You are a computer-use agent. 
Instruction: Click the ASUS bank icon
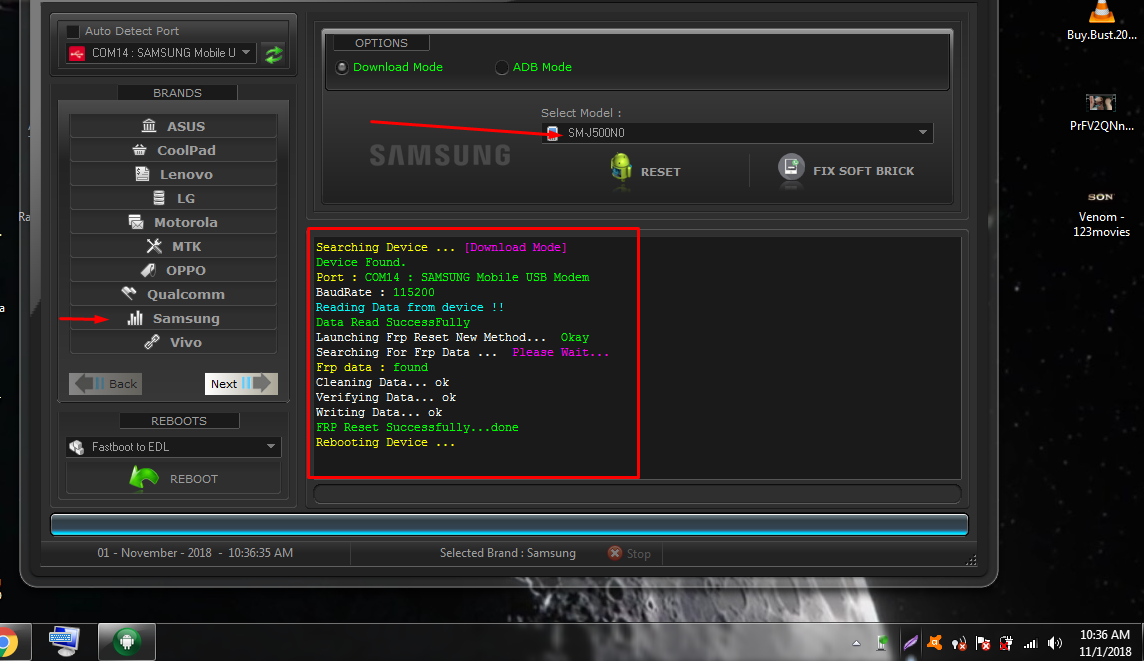pos(149,125)
